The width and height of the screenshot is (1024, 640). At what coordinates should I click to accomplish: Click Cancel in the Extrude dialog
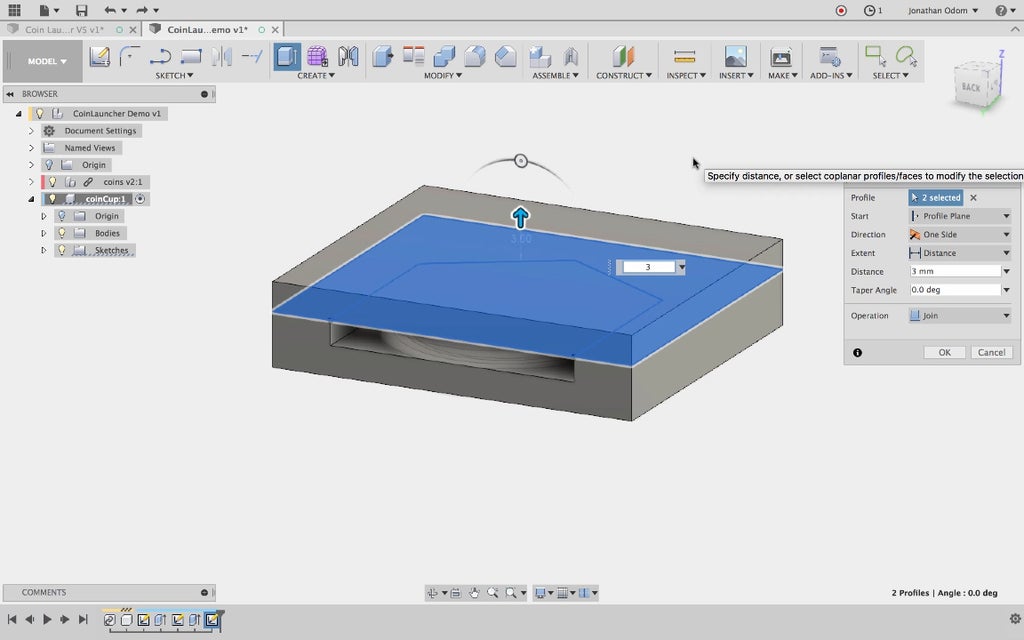(x=991, y=352)
